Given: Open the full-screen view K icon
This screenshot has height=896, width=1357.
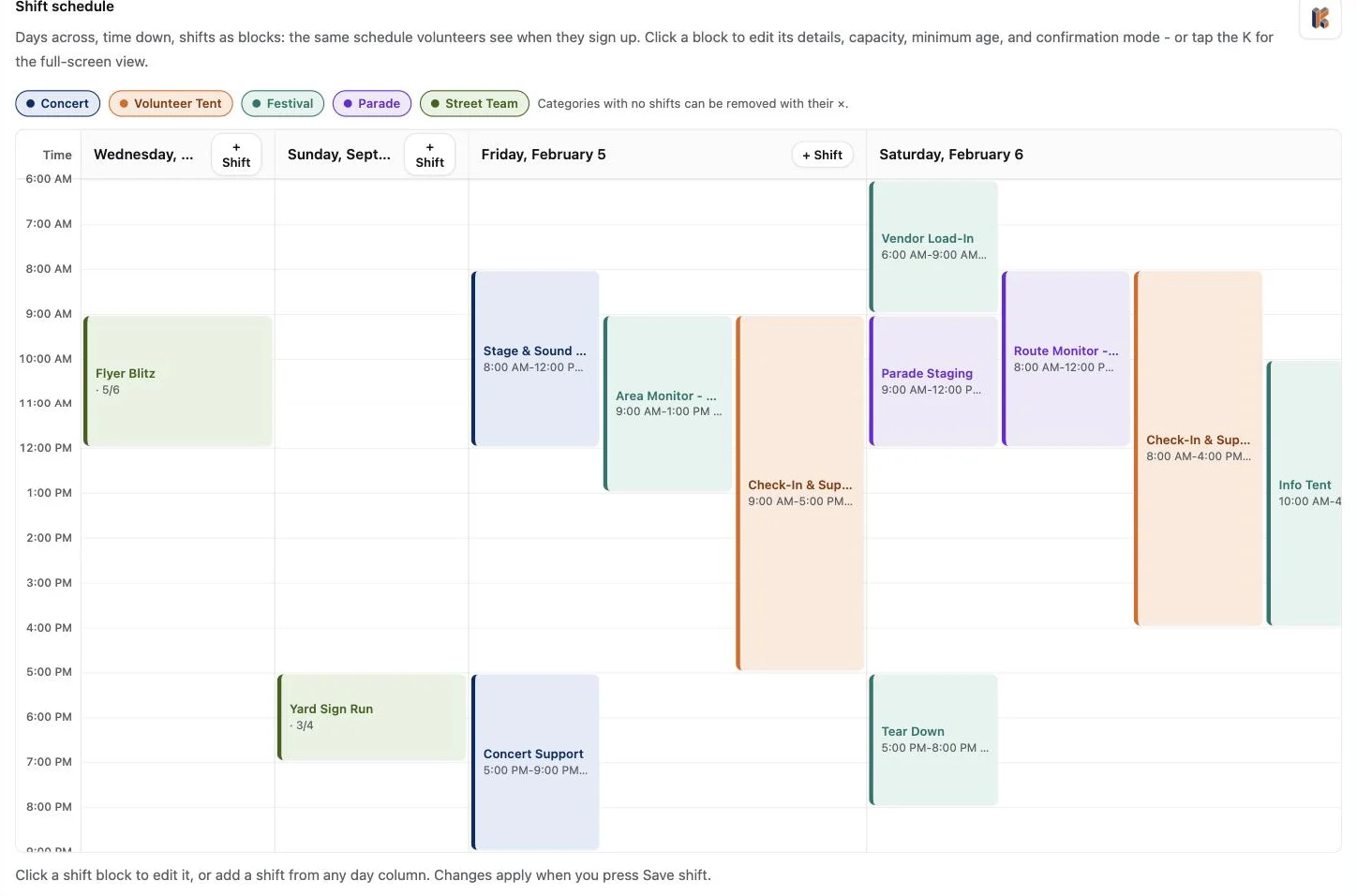Looking at the screenshot, I should (1320, 18).
